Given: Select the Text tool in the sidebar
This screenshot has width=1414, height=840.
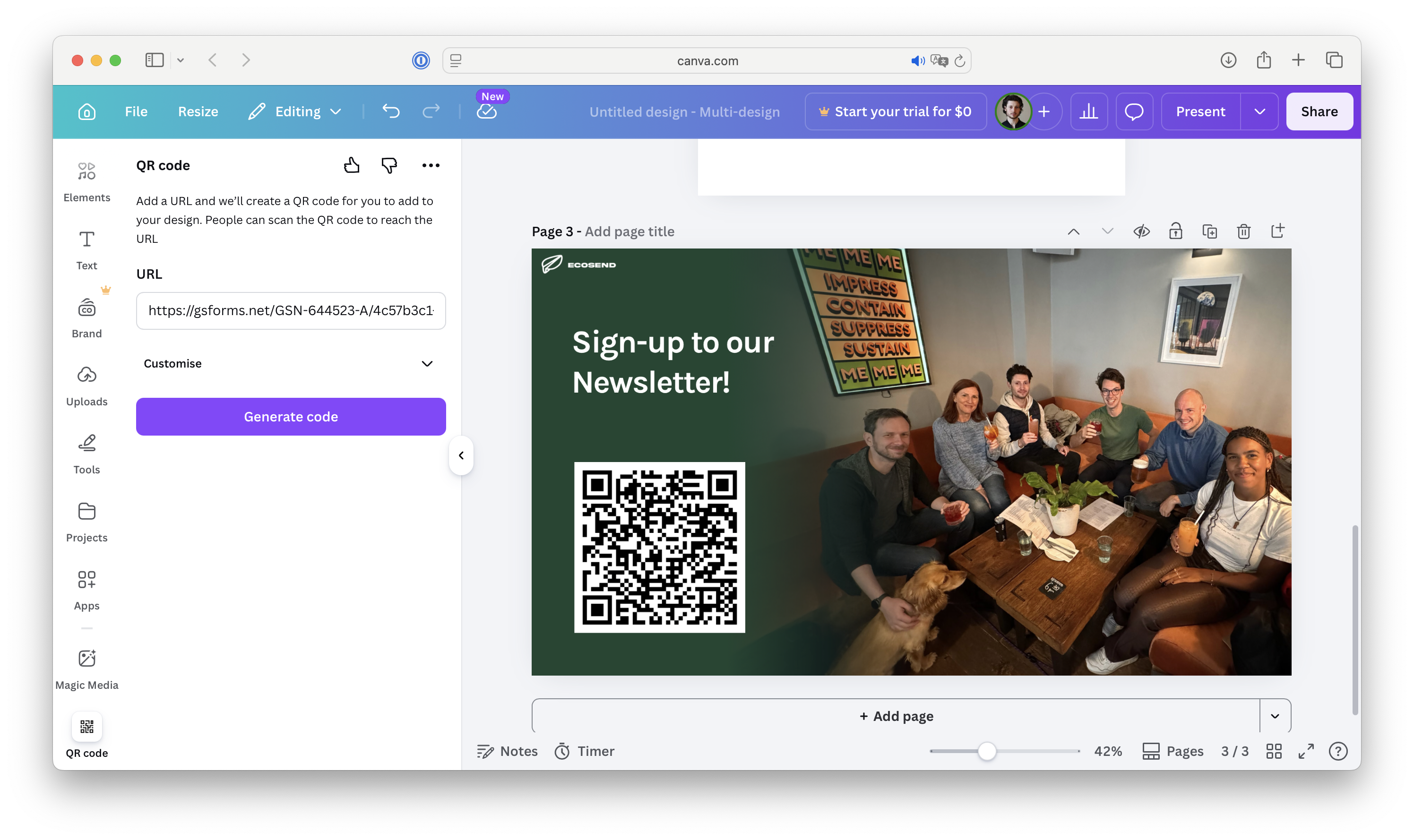Looking at the screenshot, I should point(86,248).
